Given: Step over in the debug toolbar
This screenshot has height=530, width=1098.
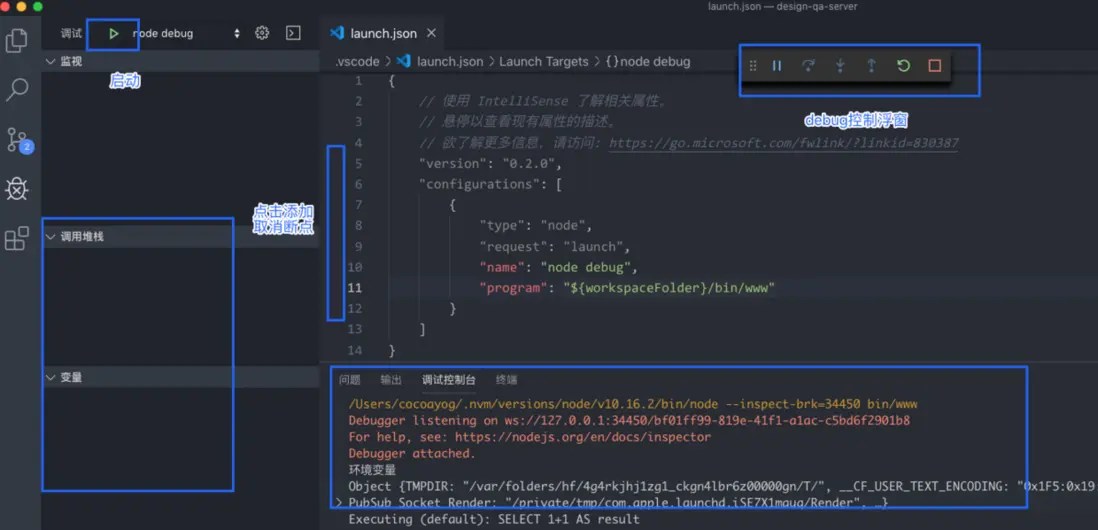Looking at the screenshot, I should click(x=808, y=66).
